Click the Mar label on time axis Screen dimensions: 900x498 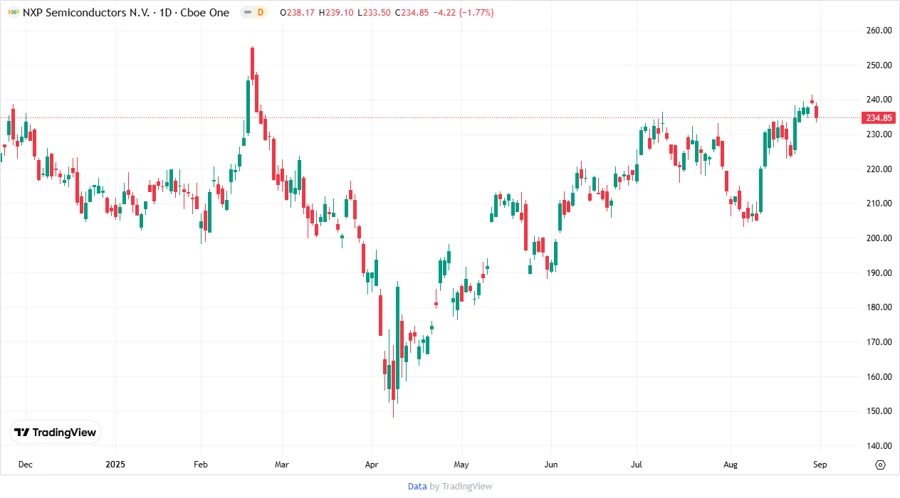click(x=281, y=465)
